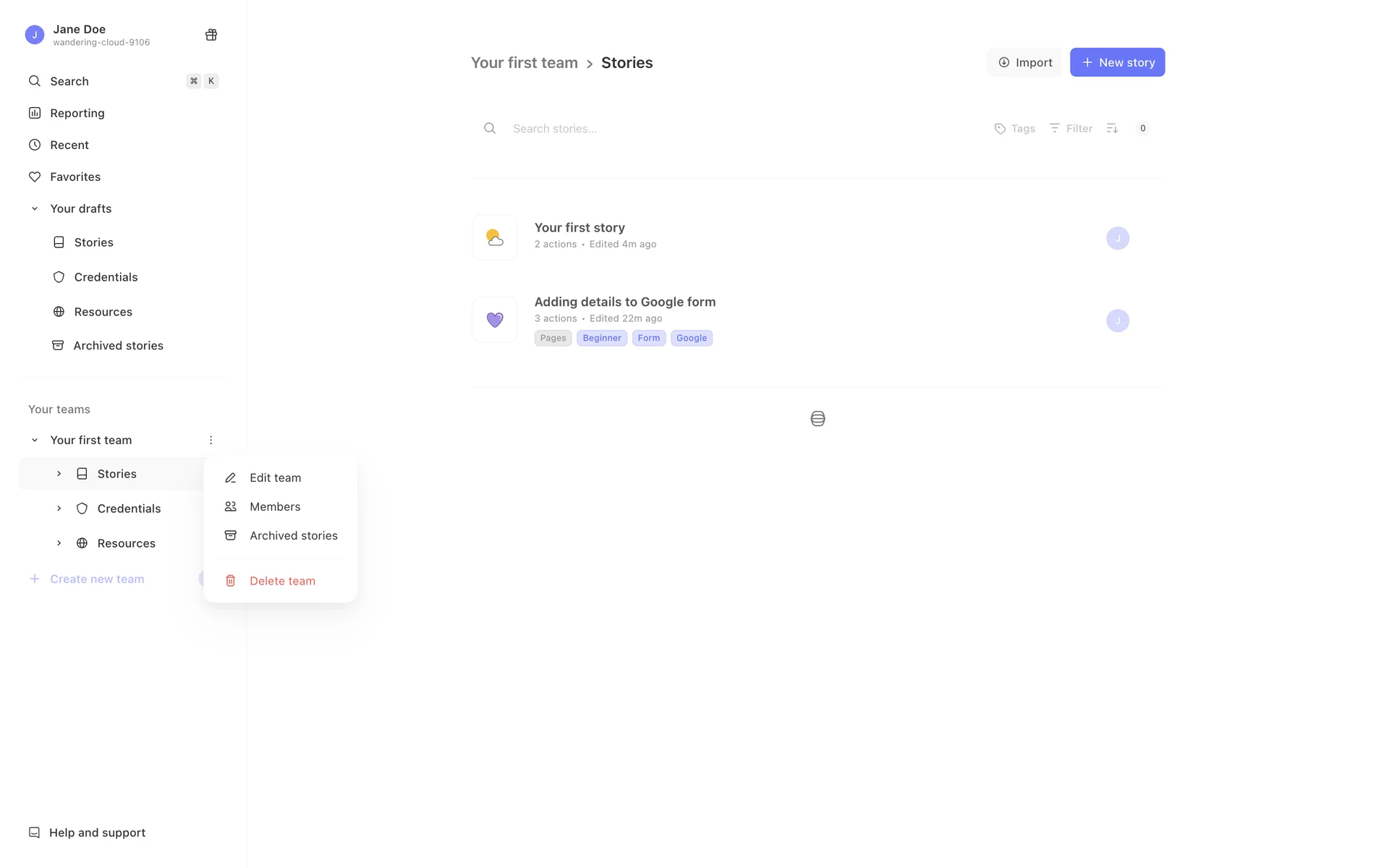Open the Filter options
This screenshot has width=1389, height=868.
point(1071,128)
